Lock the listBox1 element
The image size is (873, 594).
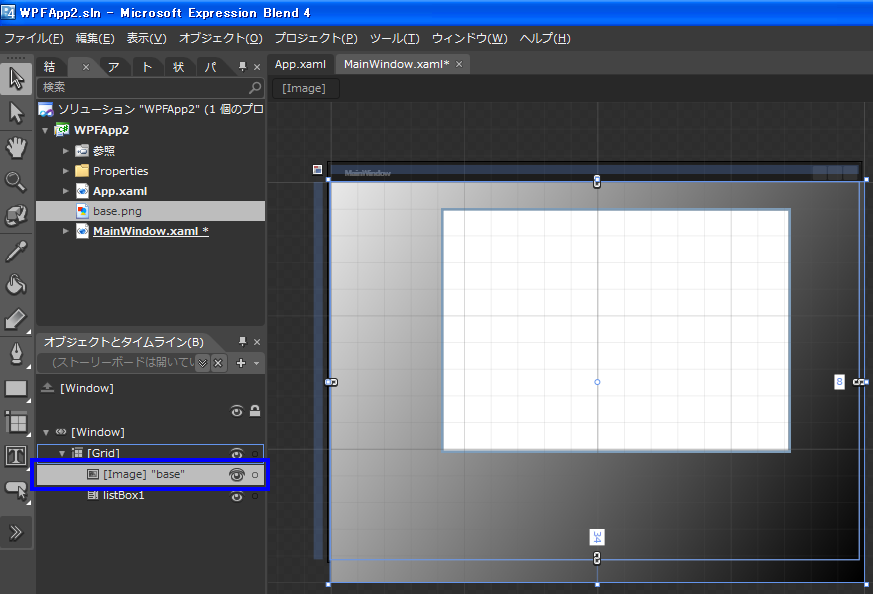(x=255, y=496)
